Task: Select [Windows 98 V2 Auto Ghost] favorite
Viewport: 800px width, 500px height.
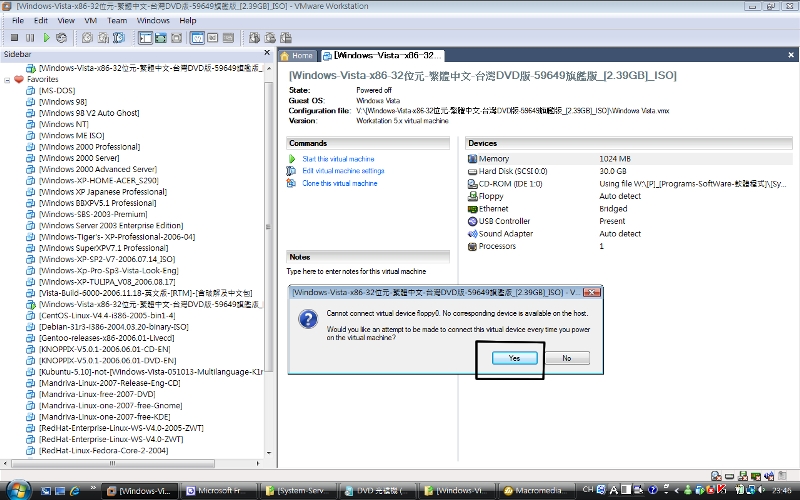Action: pos(89,113)
